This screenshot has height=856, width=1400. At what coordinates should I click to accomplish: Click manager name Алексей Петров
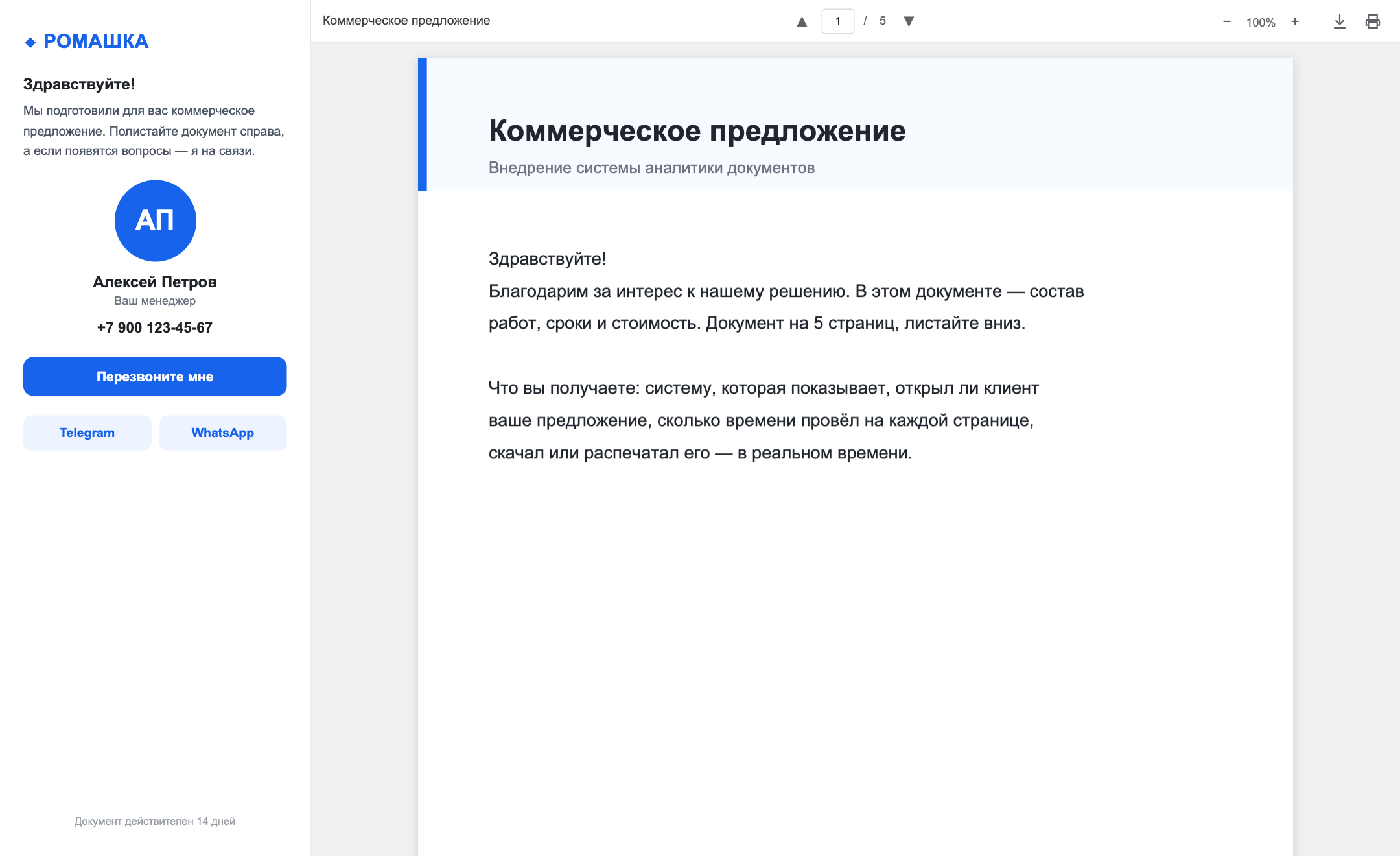pos(155,282)
